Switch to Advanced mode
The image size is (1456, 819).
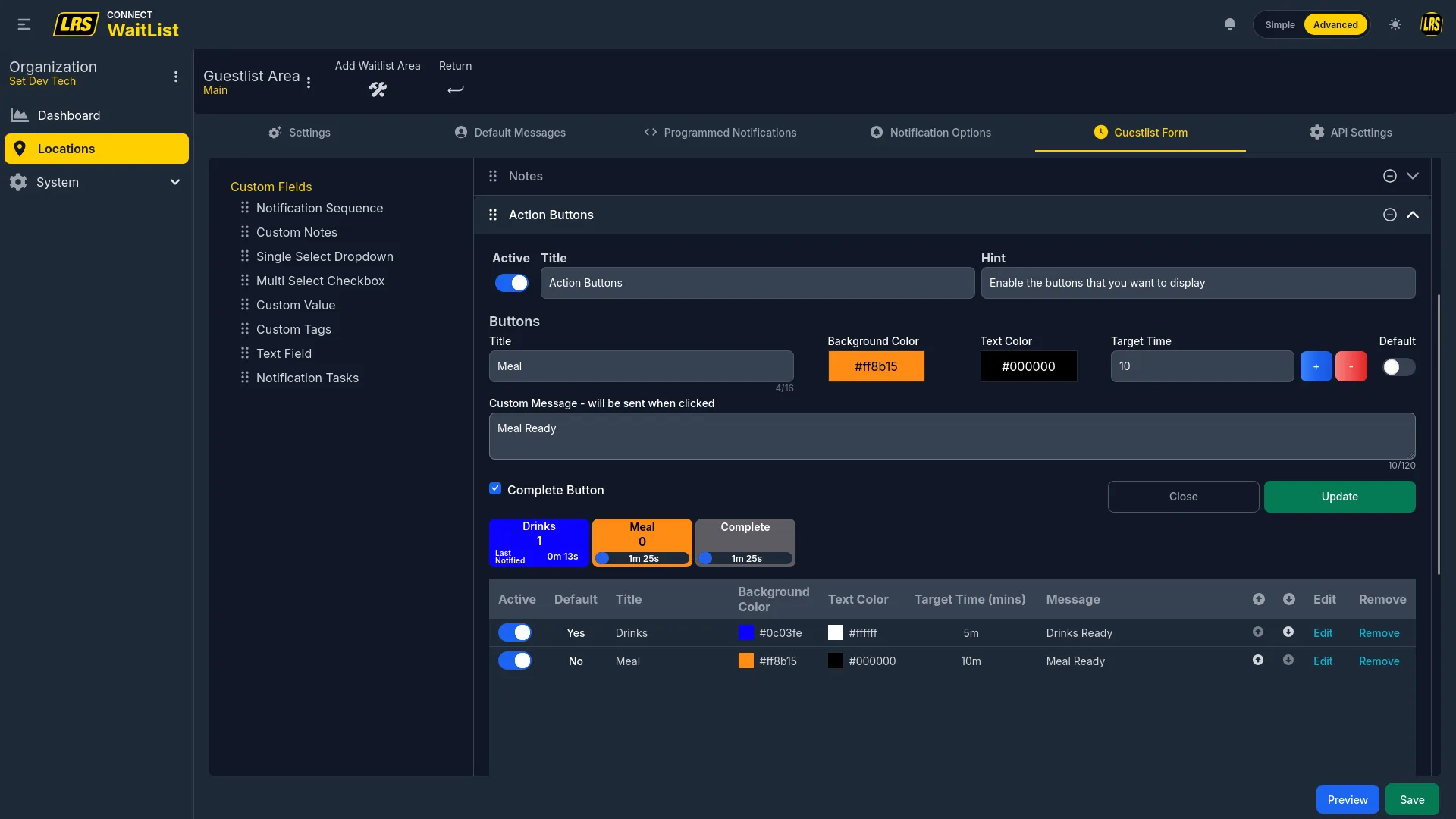click(1335, 24)
